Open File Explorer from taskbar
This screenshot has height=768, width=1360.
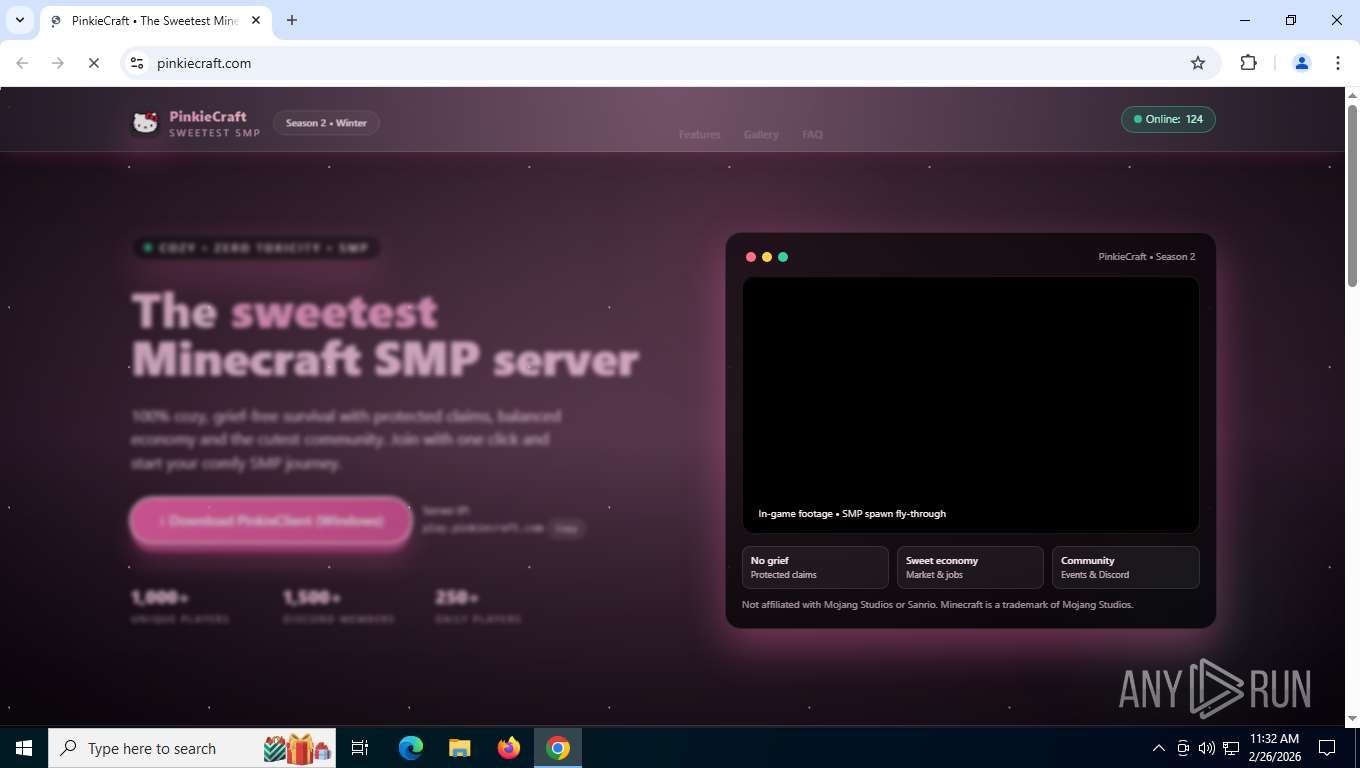tap(459, 748)
